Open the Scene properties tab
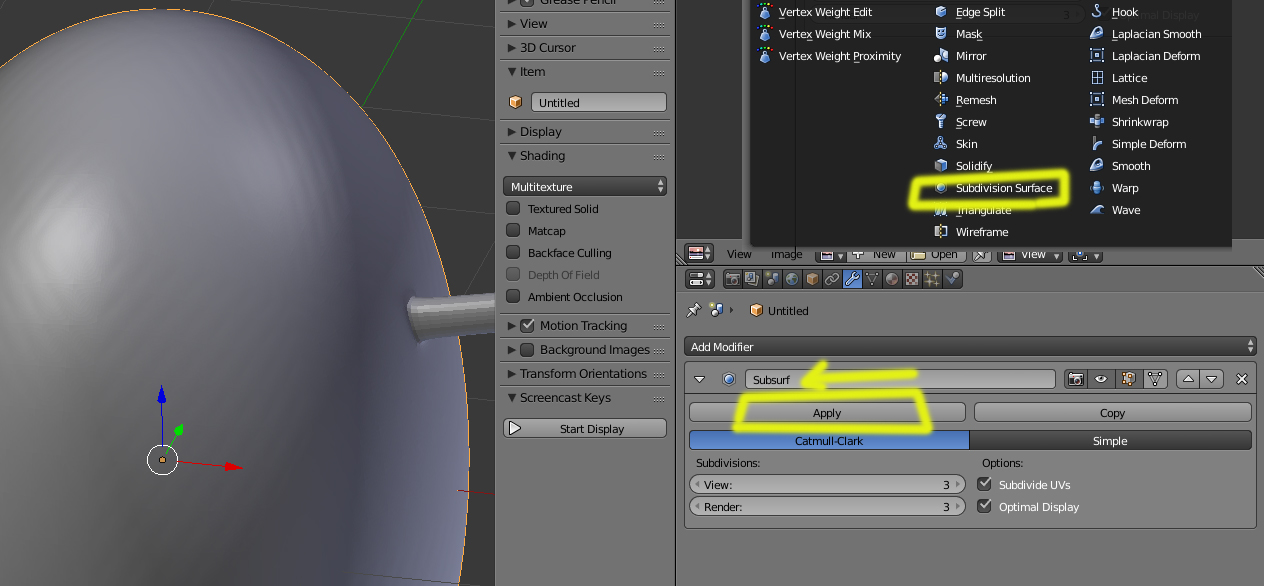Viewport: 1264px width, 586px height. [772, 279]
